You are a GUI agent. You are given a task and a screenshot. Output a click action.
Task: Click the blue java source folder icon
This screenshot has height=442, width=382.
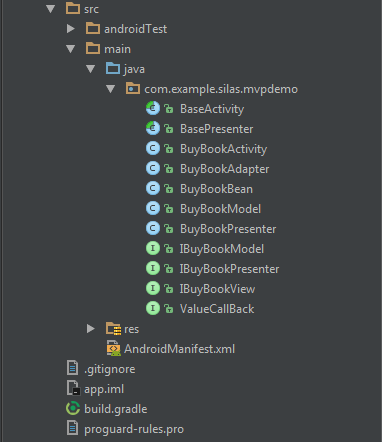pos(113,68)
